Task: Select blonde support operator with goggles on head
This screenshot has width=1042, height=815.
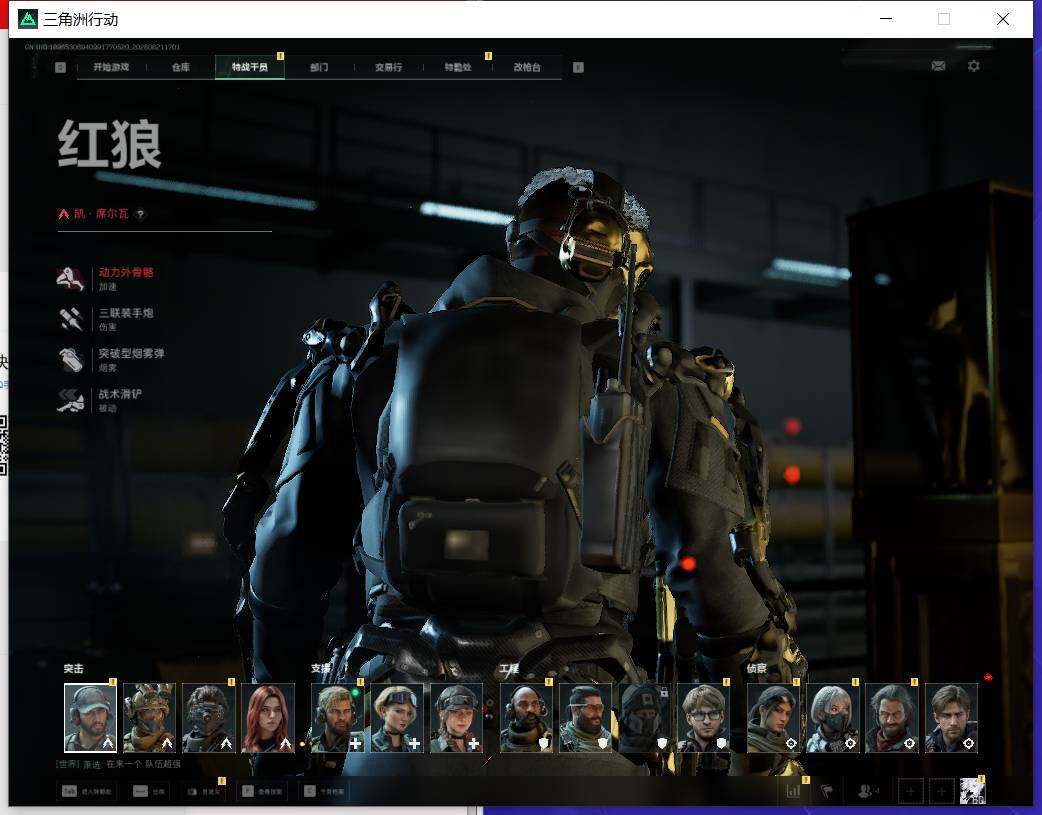Action: pyautogui.click(x=397, y=718)
